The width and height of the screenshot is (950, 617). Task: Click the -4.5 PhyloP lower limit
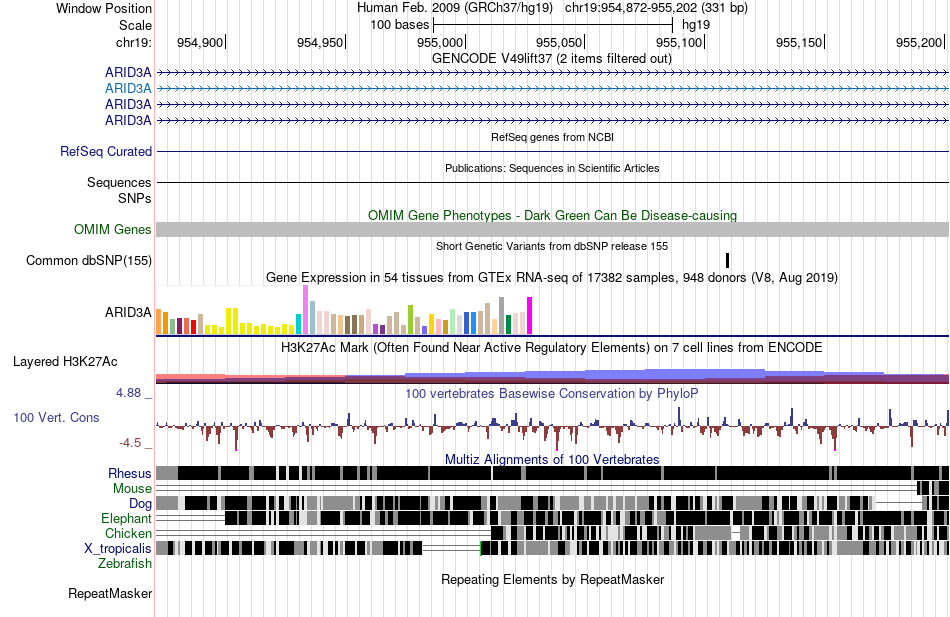(130, 443)
